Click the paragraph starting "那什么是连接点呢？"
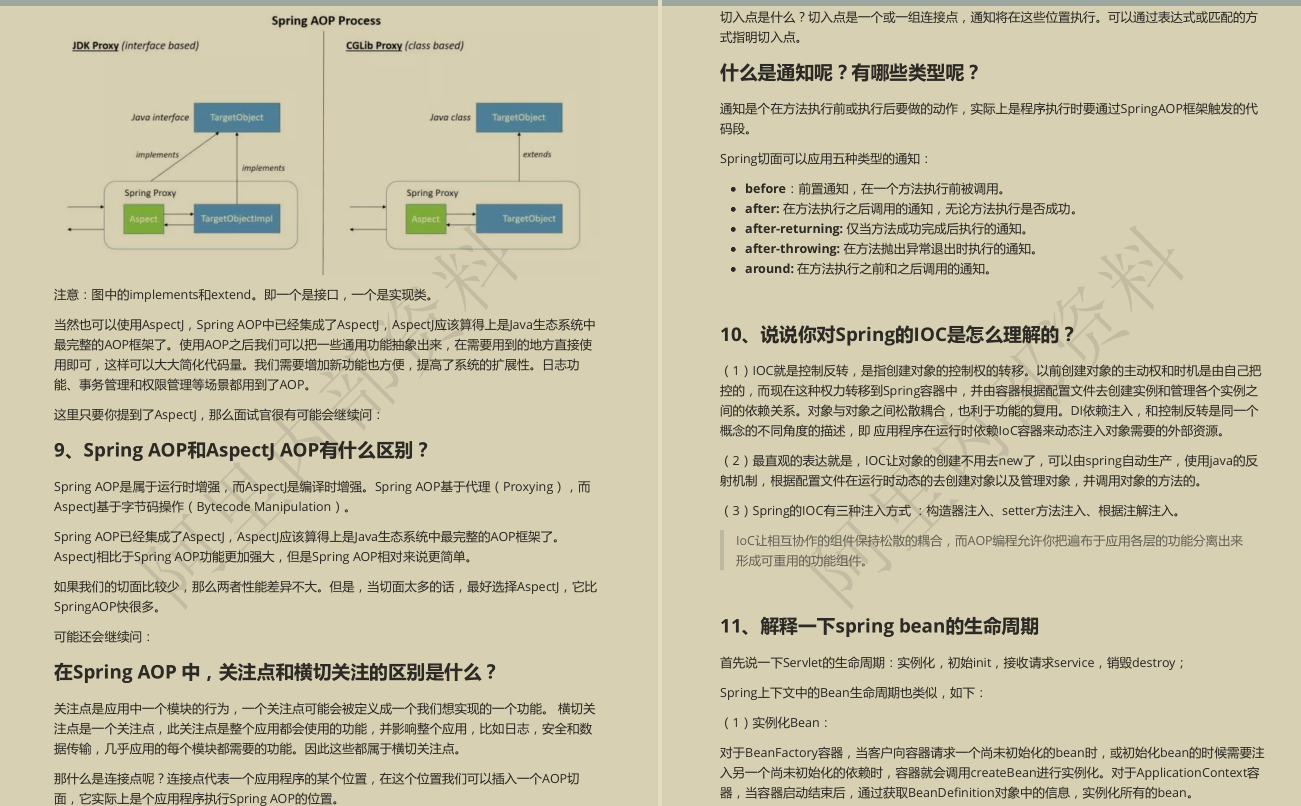This screenshot has height=806, width=1301. pos(317,788)
